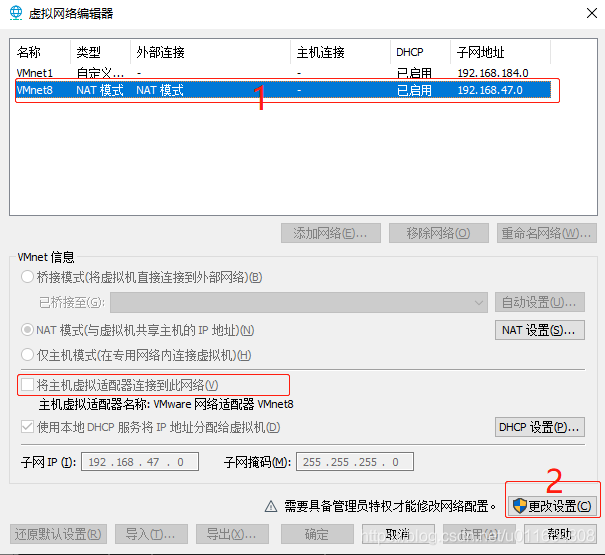
Task: Click subnet address 192.168.184.0 cell
Action: coord(493,73)
